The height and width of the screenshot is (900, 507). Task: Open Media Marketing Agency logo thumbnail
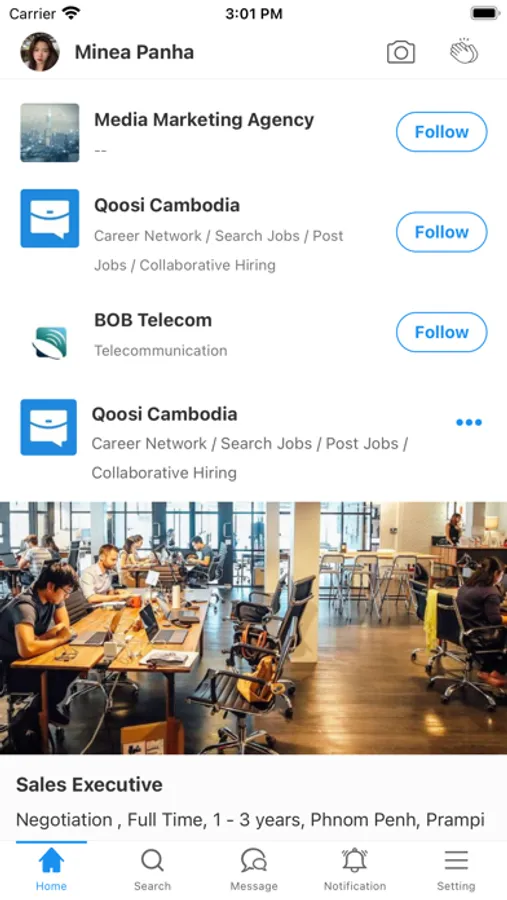coord(50,133)
